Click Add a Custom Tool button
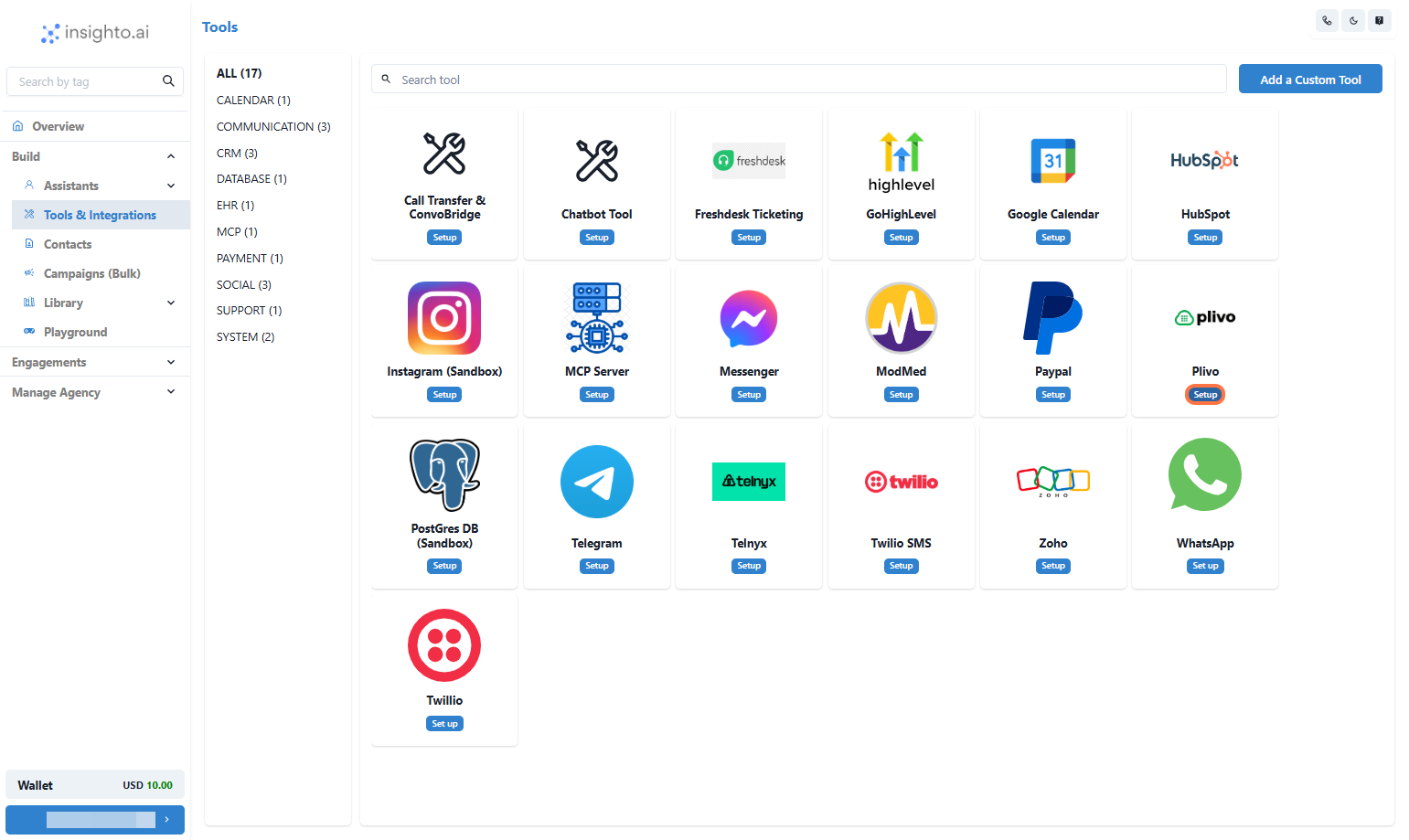 click(x=1310, y=80)
